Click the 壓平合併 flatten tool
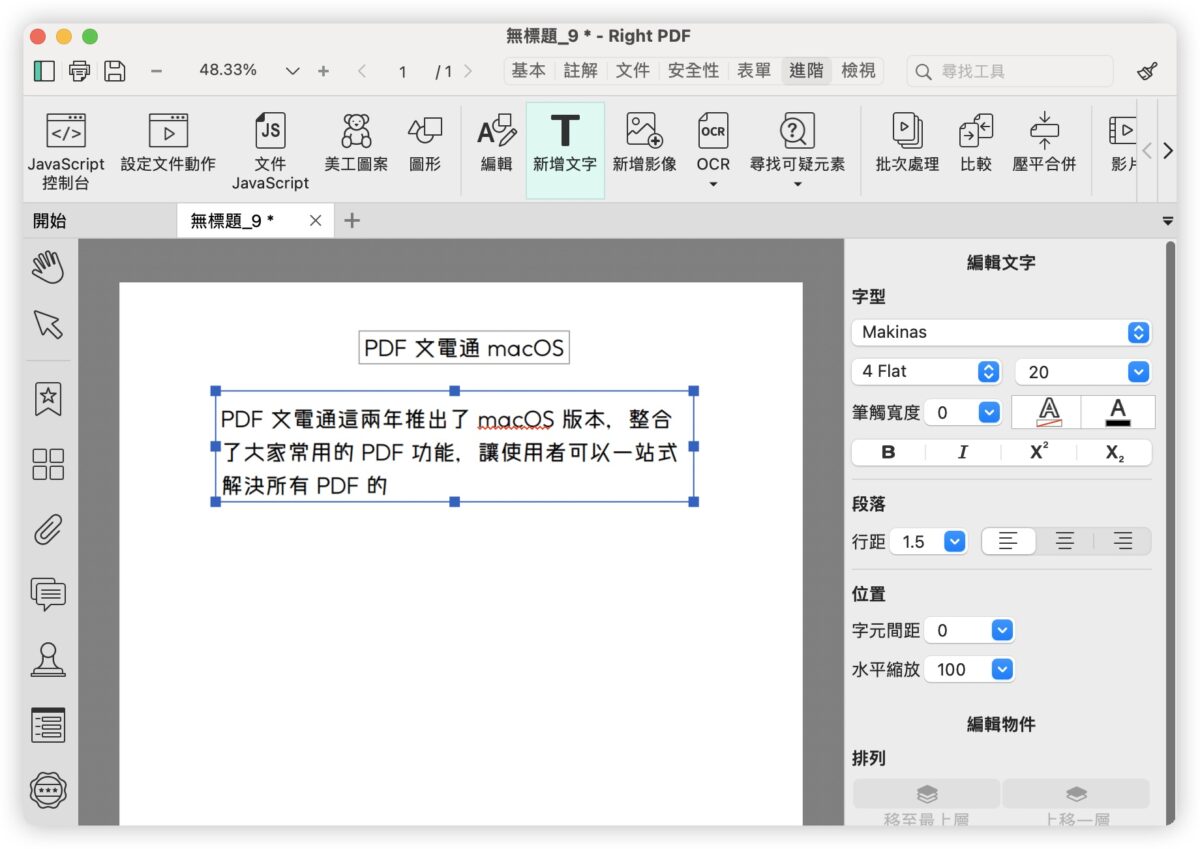 point(1044,142)
